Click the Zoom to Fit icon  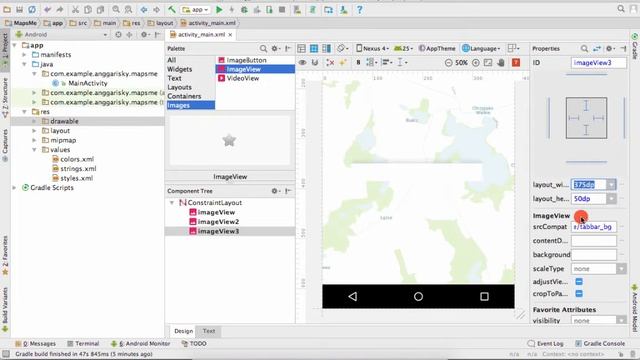(488, 63)
